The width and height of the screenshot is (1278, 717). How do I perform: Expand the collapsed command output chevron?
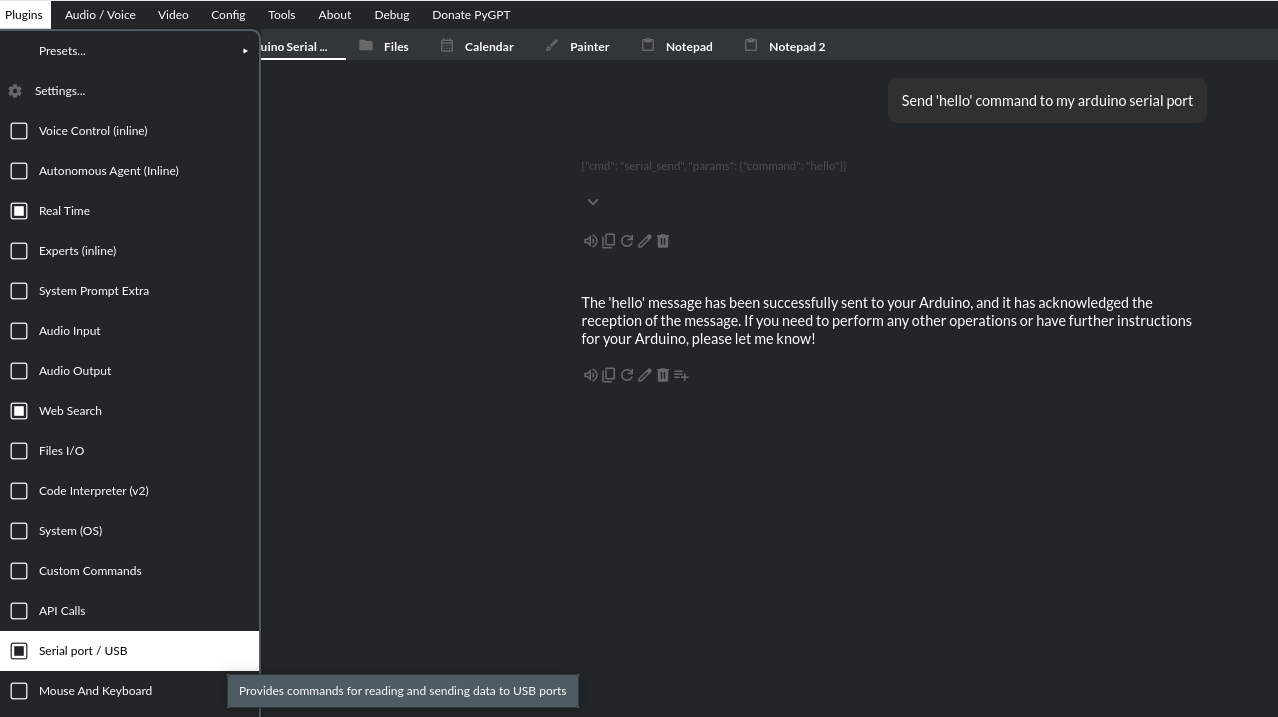(593, 202)
